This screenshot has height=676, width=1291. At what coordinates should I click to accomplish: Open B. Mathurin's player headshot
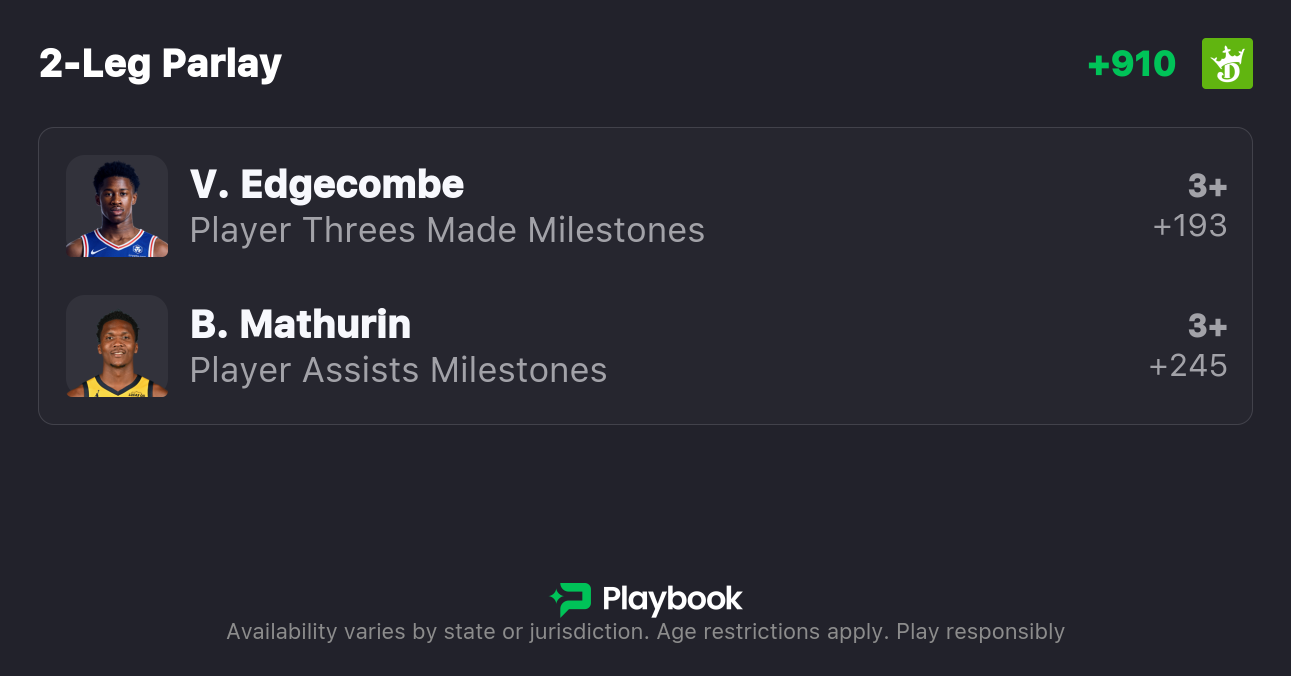click(117, 346)
